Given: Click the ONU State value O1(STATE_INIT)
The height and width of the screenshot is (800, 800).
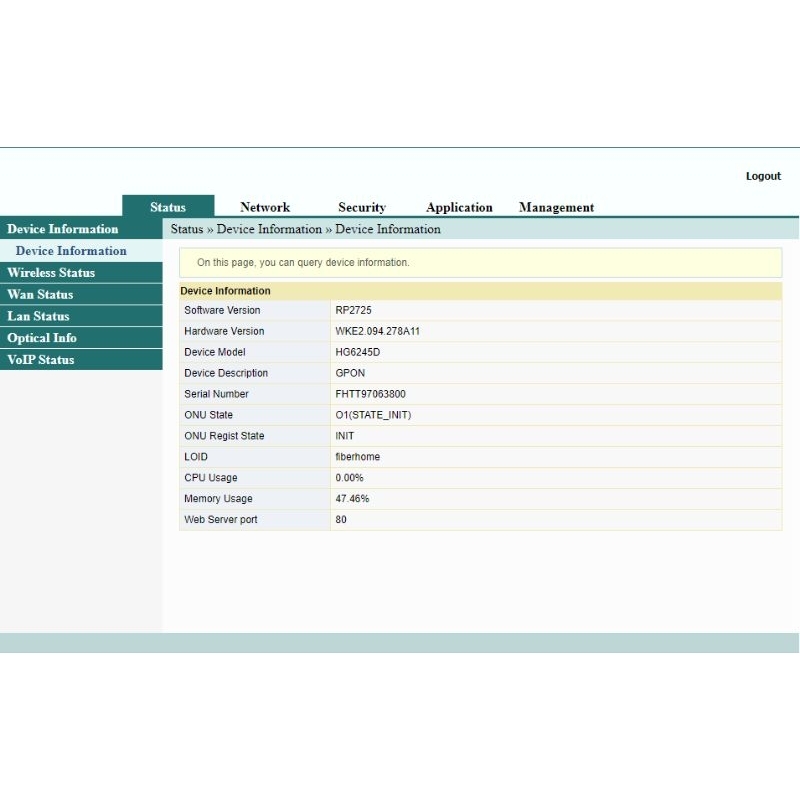Looking at the screenshot, I should pyautogui.click(x=373, y=415).
